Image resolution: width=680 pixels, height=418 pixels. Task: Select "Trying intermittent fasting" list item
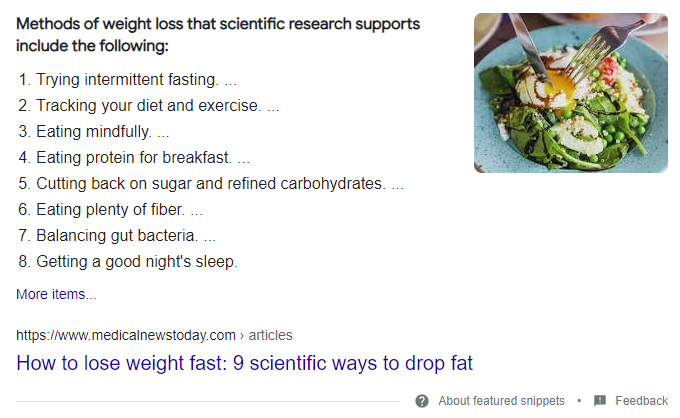point(126,79)
